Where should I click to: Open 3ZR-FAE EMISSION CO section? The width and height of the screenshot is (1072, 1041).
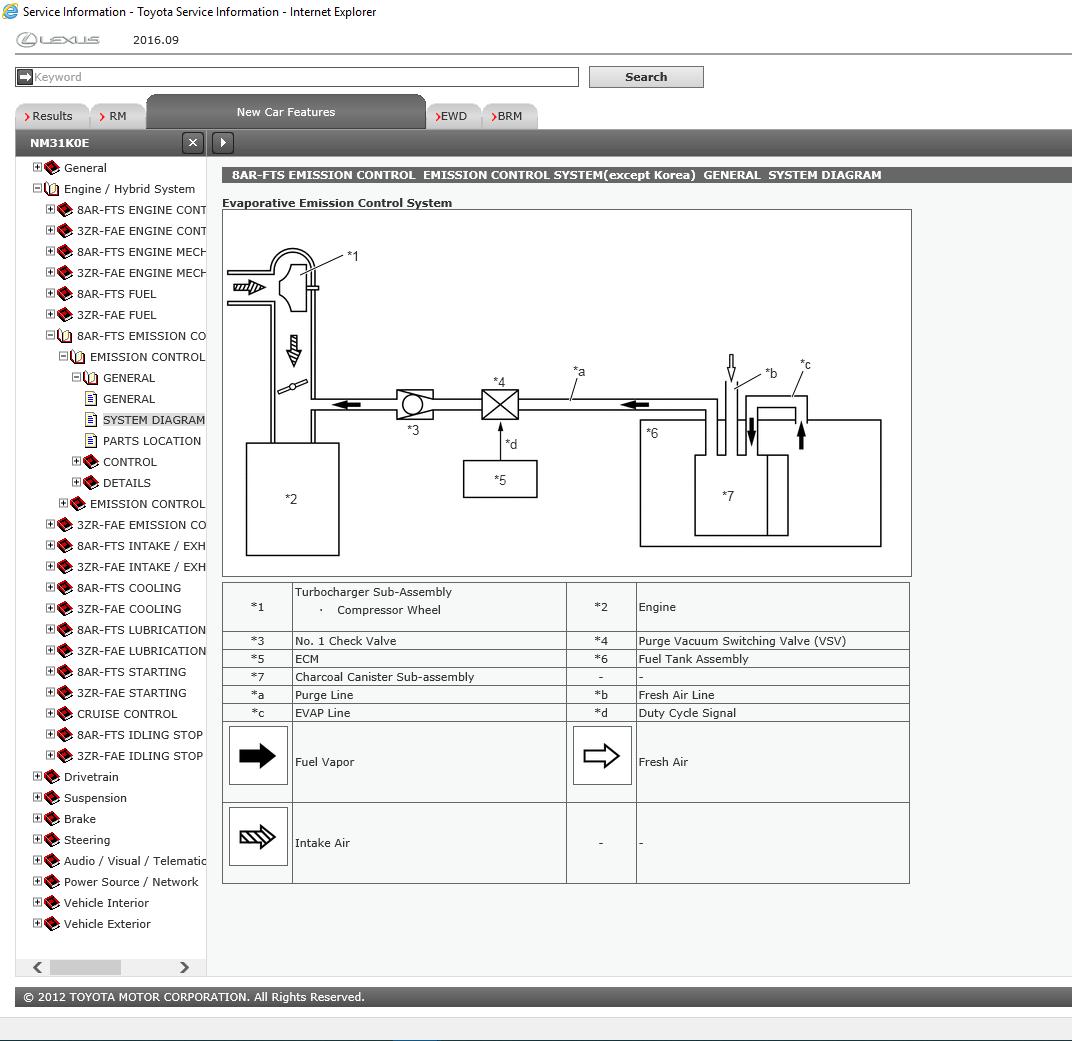(x=141, y=525)
